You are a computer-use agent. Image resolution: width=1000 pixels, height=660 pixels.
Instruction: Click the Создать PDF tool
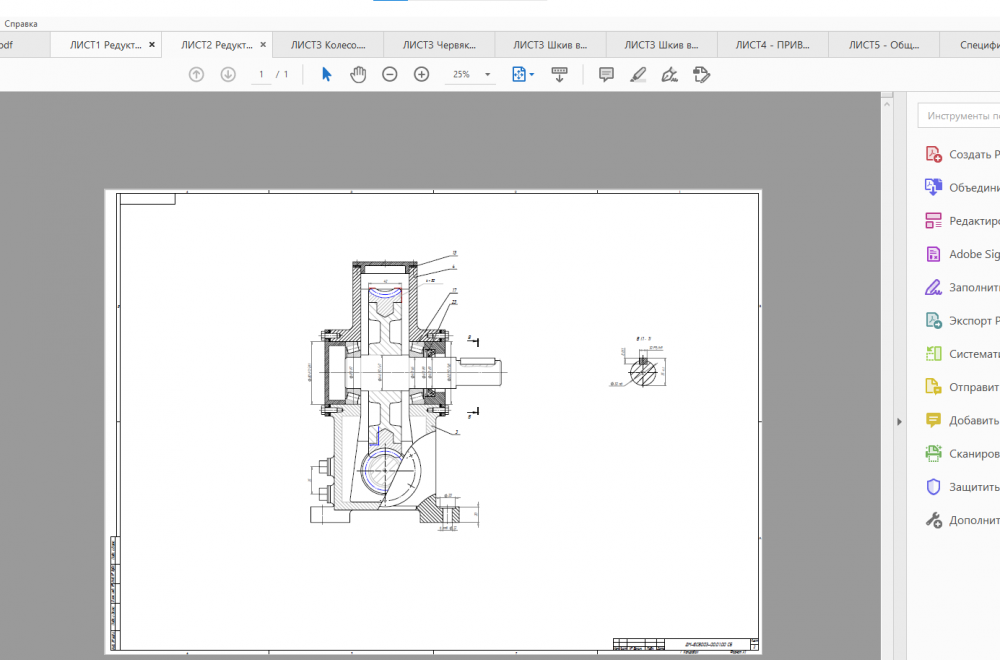968,154
